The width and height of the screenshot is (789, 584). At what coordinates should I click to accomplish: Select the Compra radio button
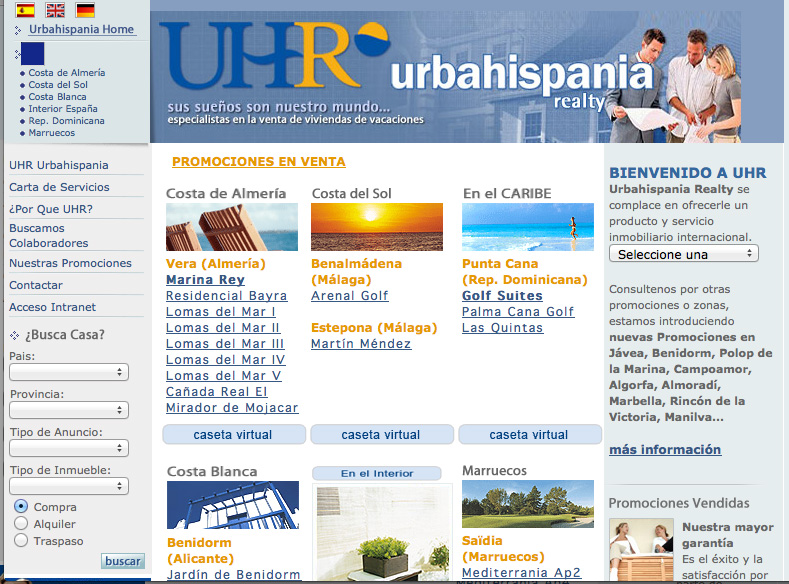coord(21,507)
